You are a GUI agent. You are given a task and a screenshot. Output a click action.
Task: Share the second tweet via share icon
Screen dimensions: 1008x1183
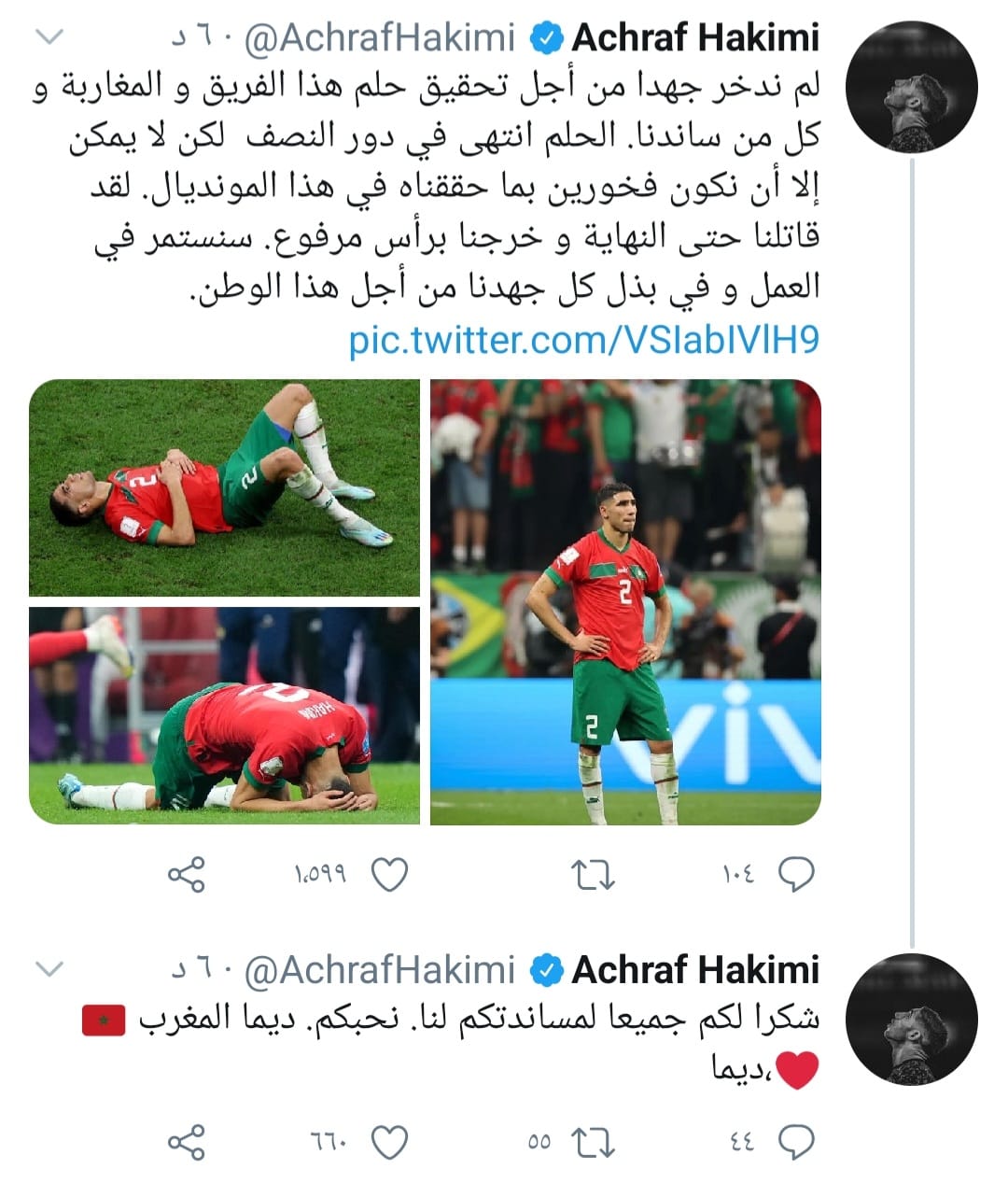tap(186, 1143)
